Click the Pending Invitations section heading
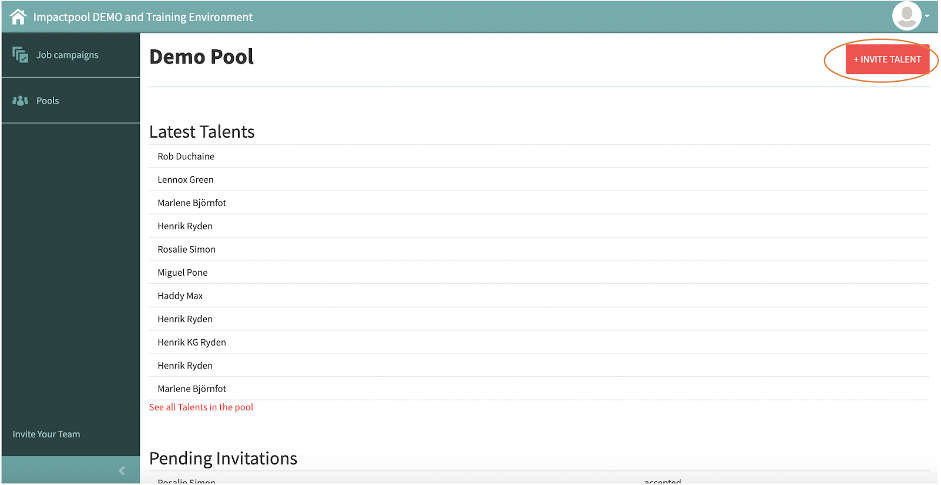 coord(223,459)
